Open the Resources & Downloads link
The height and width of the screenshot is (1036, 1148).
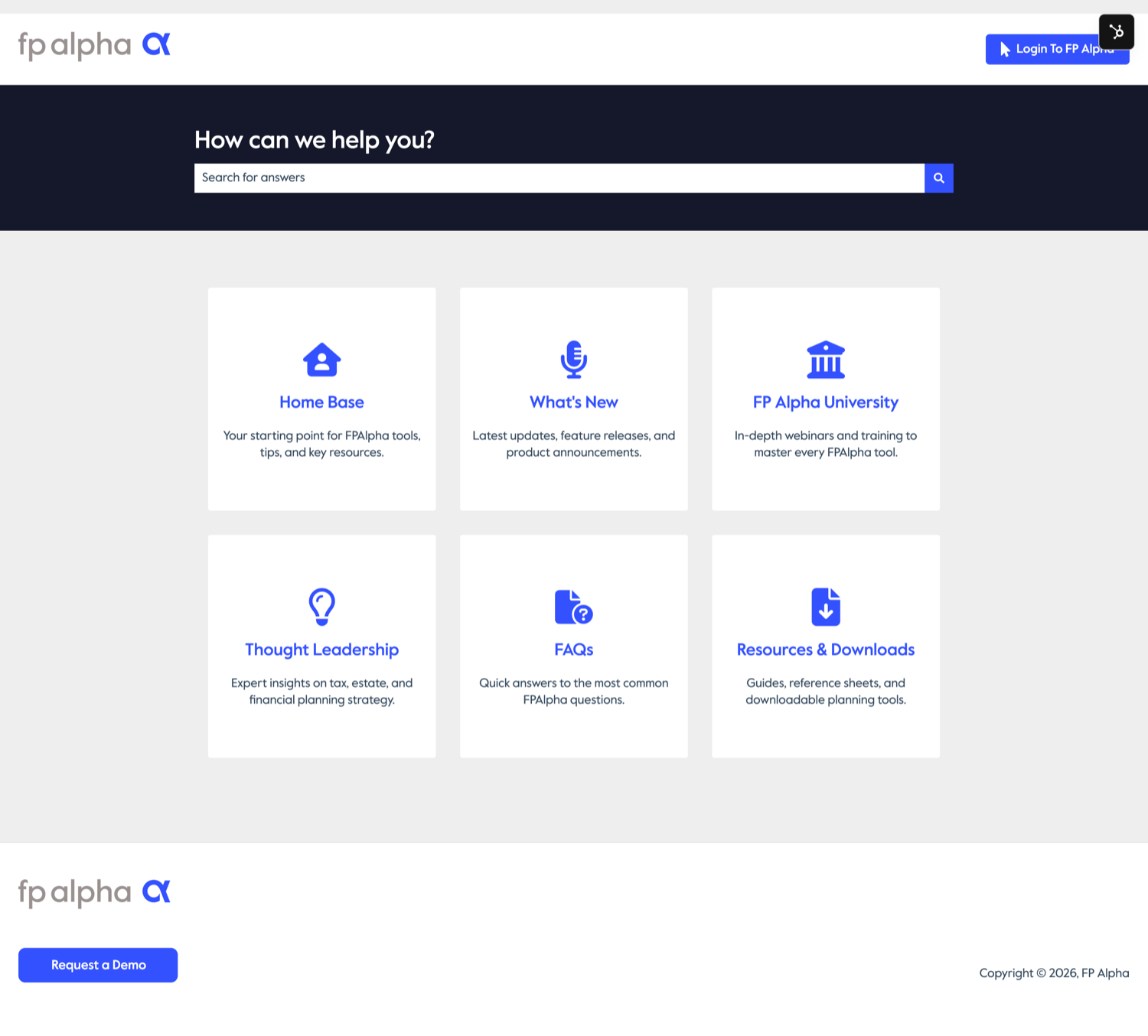(826, 650)
